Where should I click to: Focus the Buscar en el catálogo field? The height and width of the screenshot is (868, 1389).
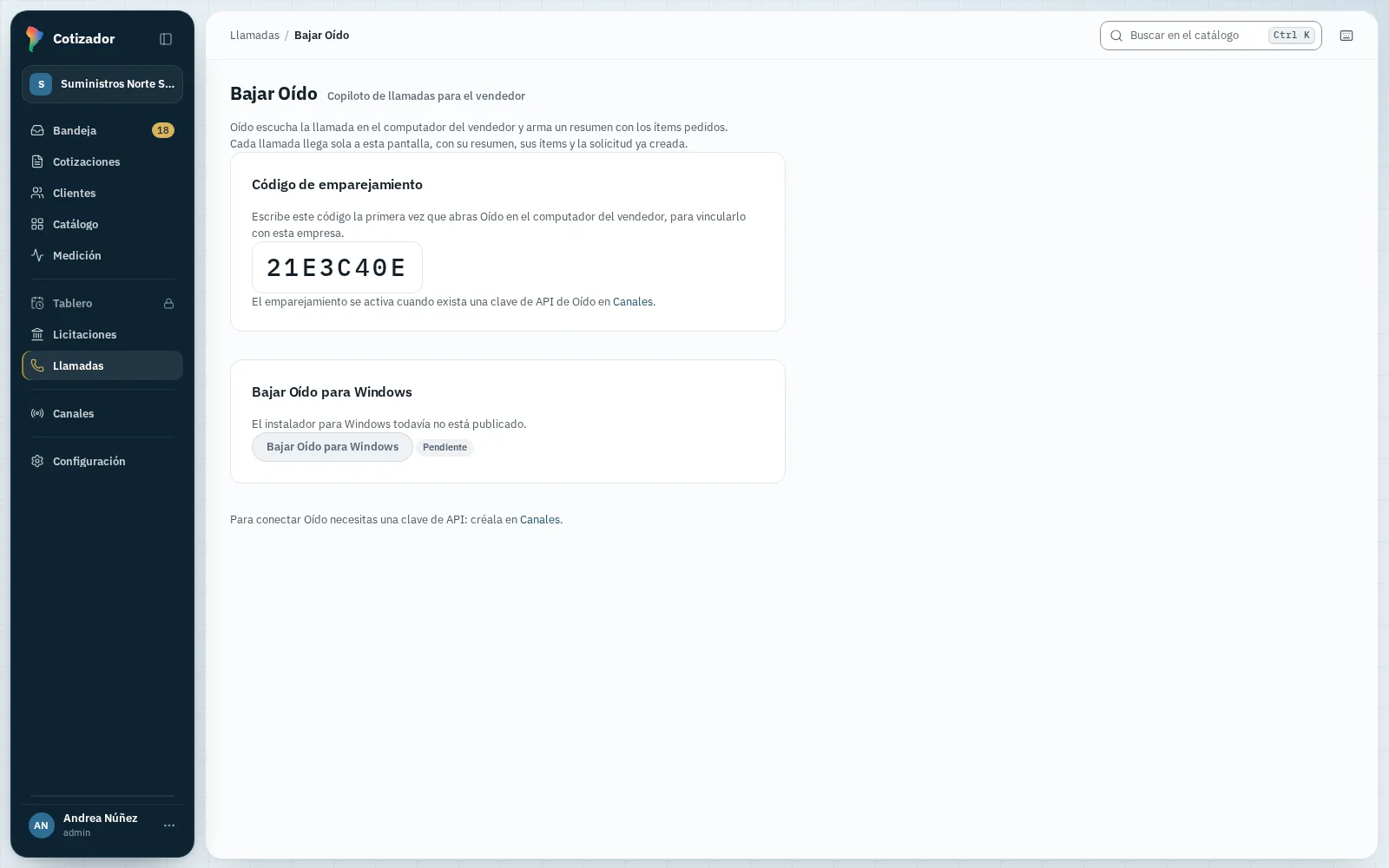pyautogui.click(x=1210, y=36)
